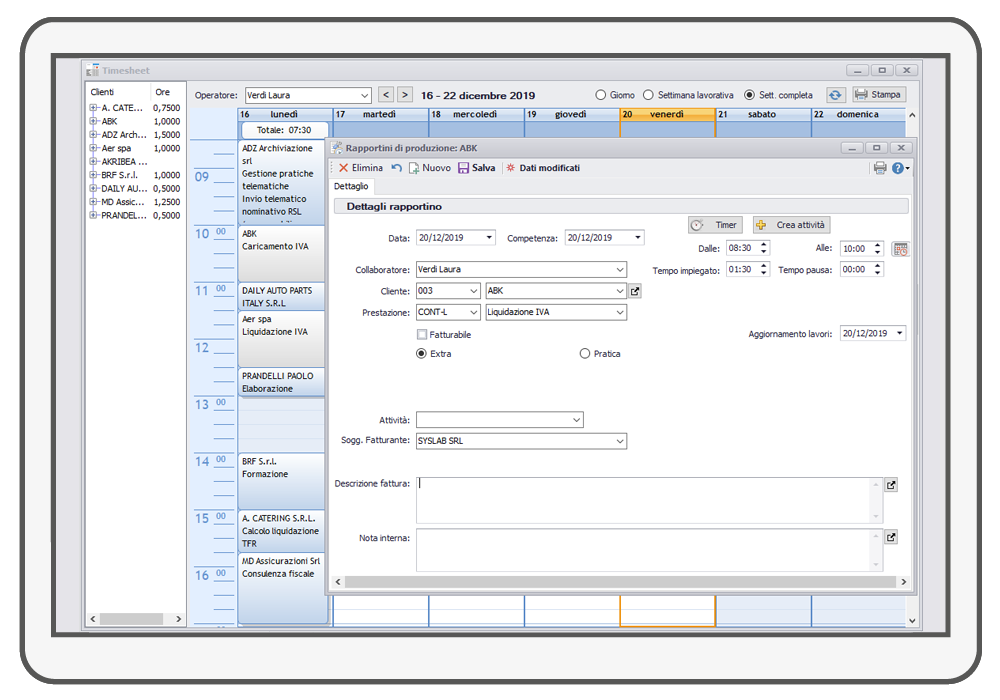Refresh the timesheet with the refresh icon
Screen dimensions: 1000x700
coord(835,95)
